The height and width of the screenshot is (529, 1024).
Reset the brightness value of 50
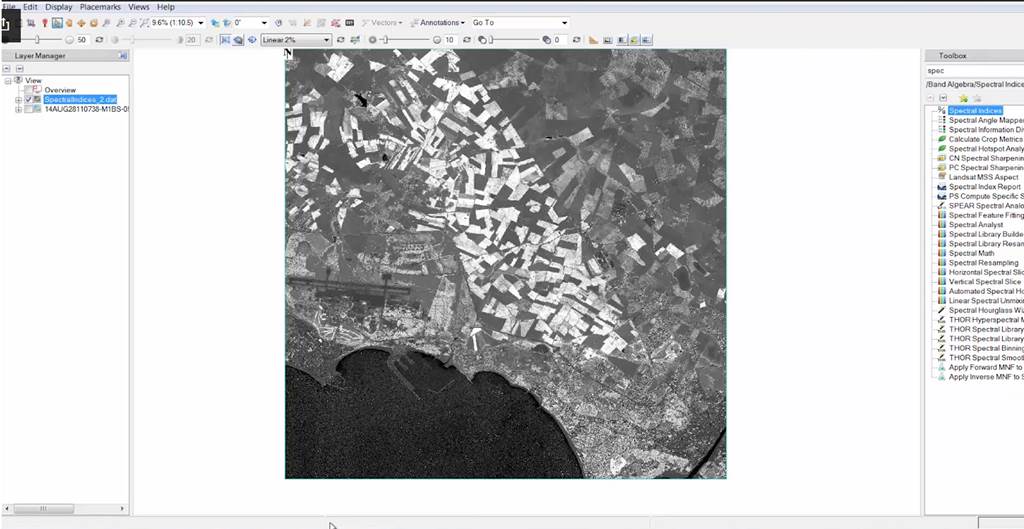99,40
